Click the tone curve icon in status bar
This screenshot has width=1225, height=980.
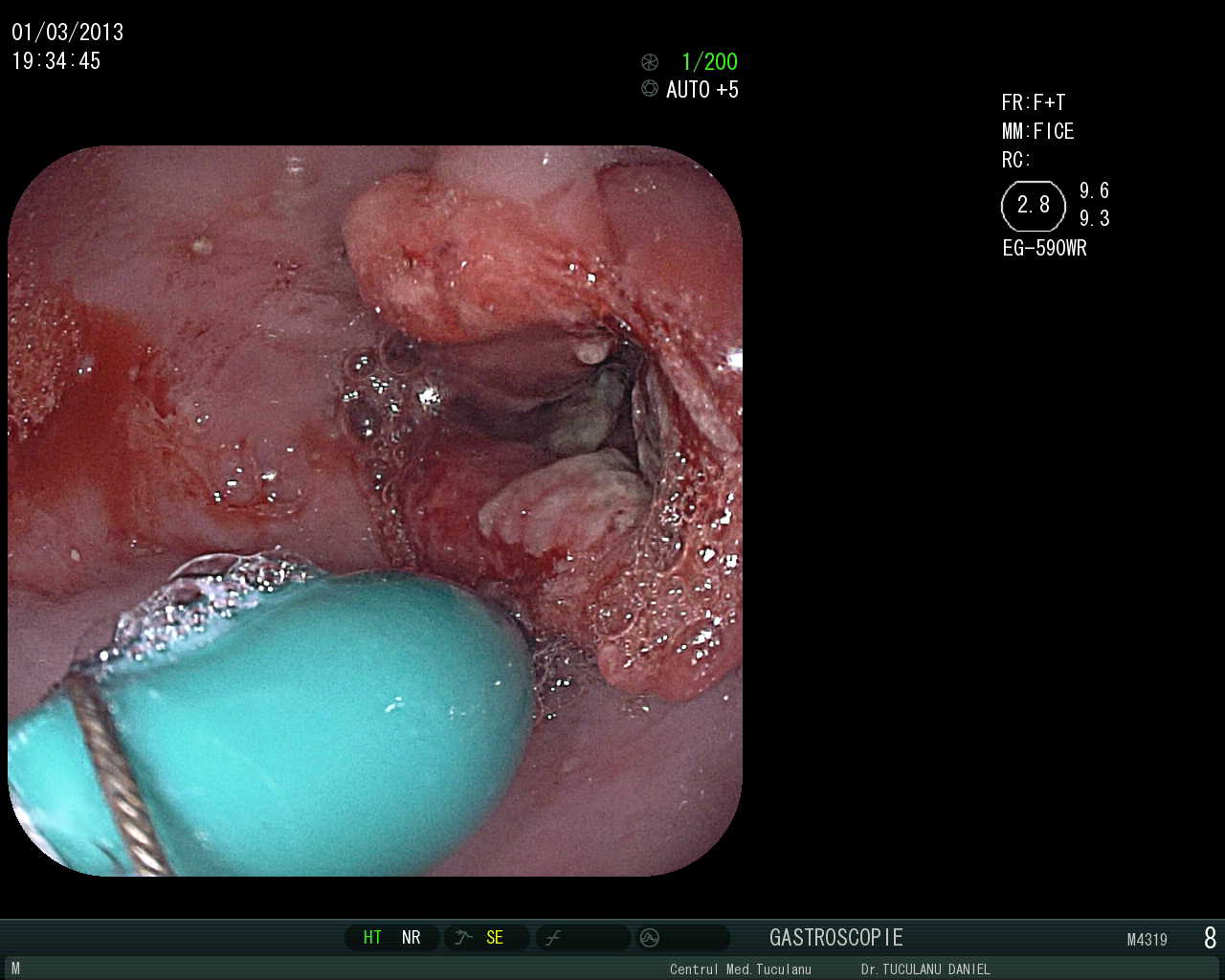pyautogui.click(x=553, y=938)
